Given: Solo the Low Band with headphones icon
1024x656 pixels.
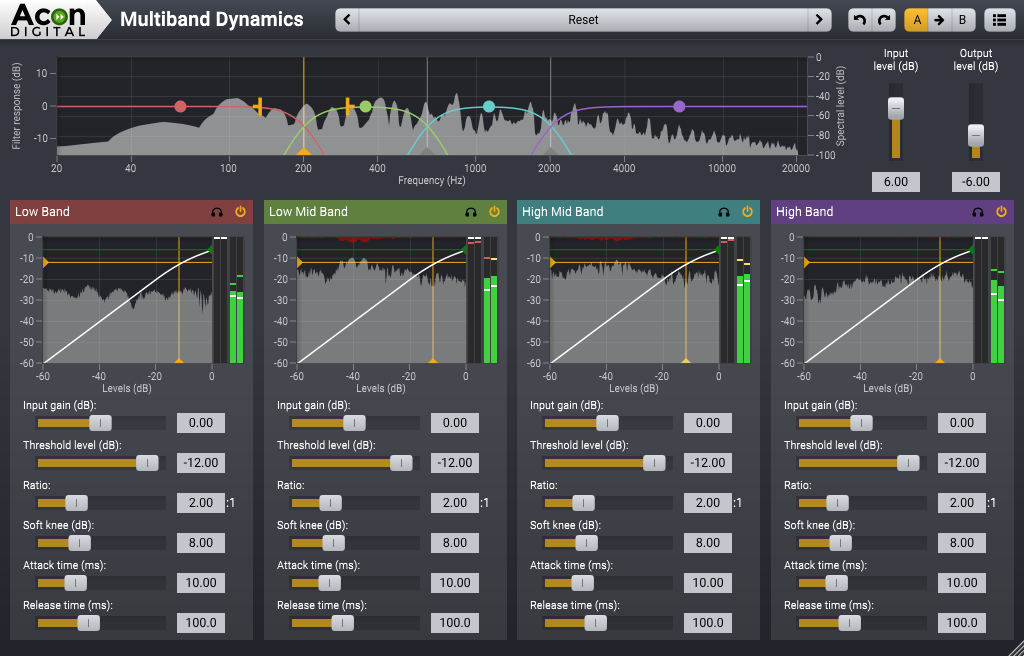Looking at the screenshot, I should click(x=214, y=212).
